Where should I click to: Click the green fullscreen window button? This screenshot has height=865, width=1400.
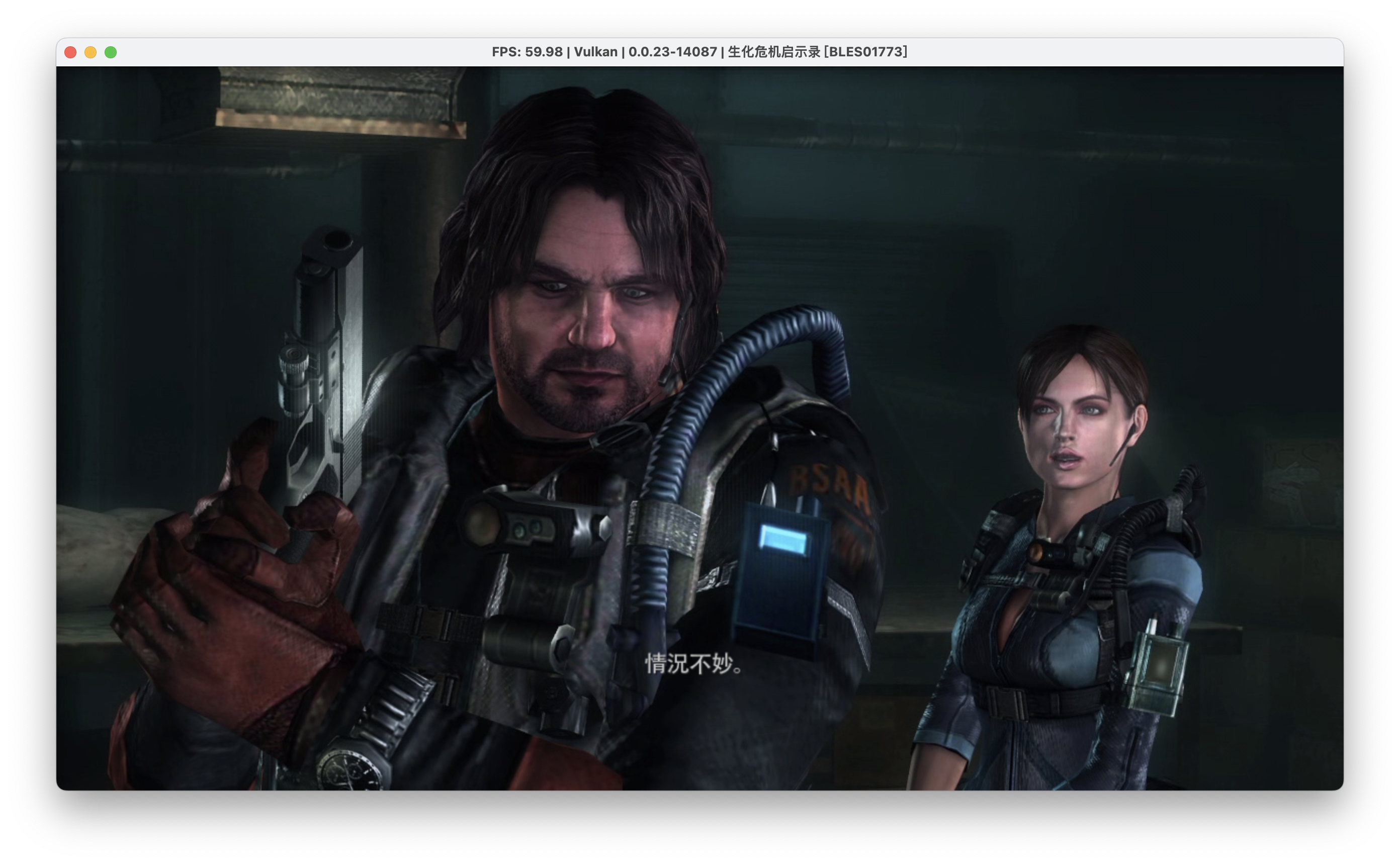point(111,52)
